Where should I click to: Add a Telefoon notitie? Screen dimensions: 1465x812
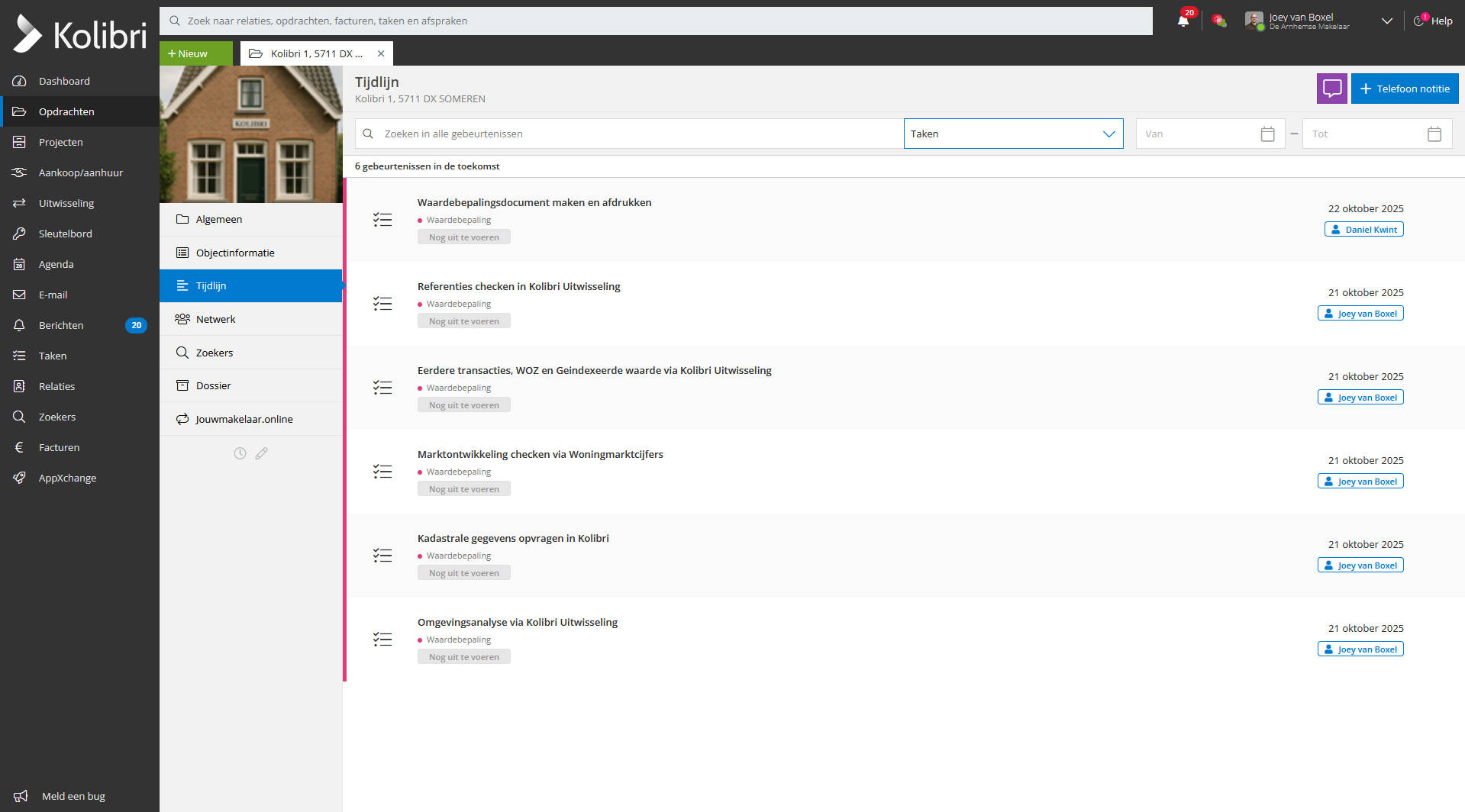click(x=1404, y=89)
